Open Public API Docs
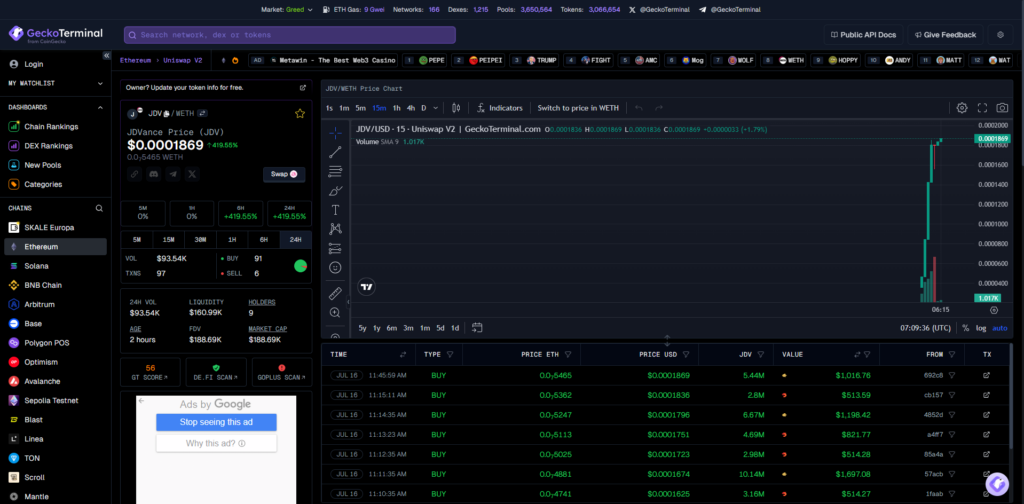Screen dimensions: 1024x504 click(x=863, y=35)
